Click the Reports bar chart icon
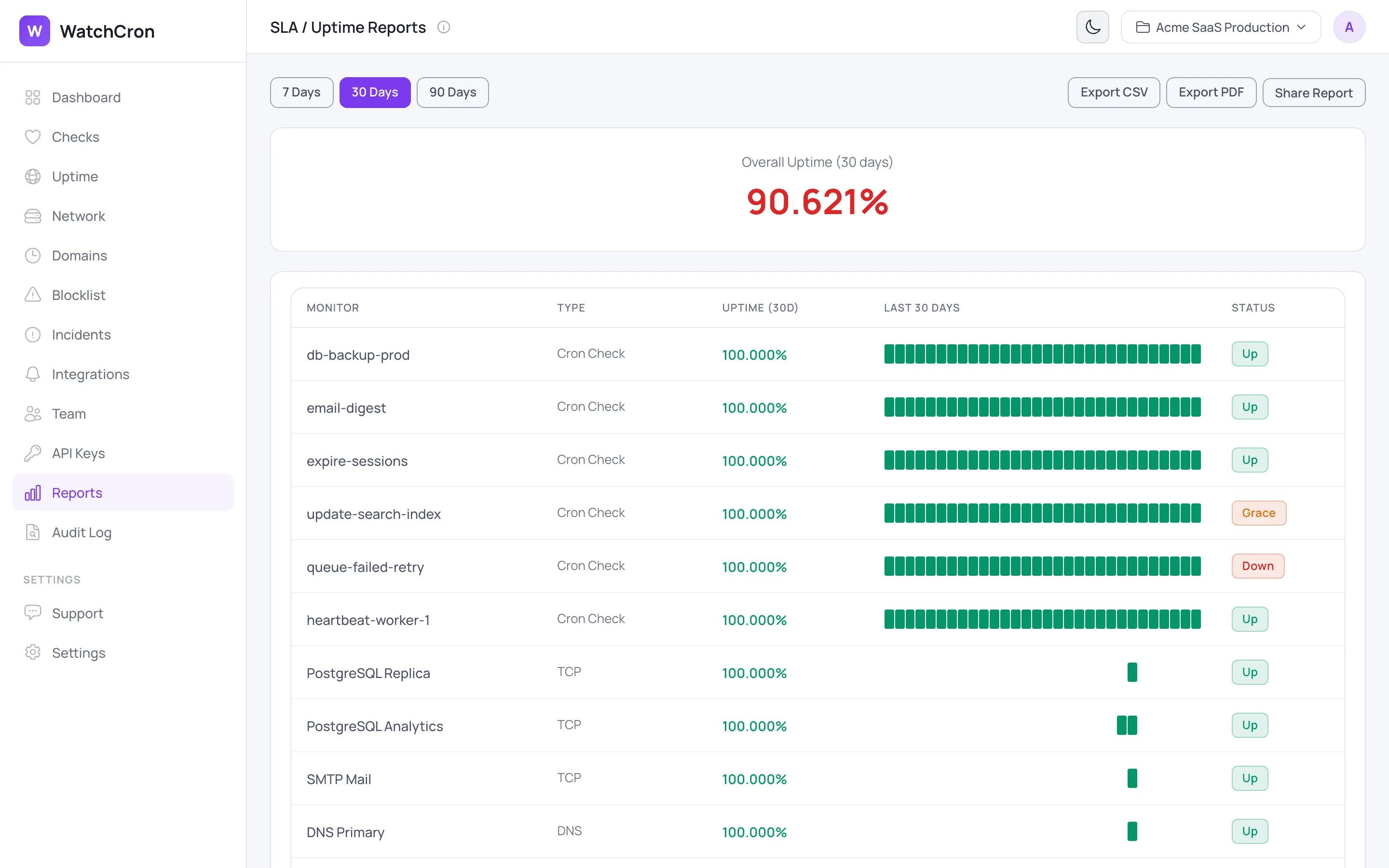The image size is (1389, 868). click(x=33, y=493)
